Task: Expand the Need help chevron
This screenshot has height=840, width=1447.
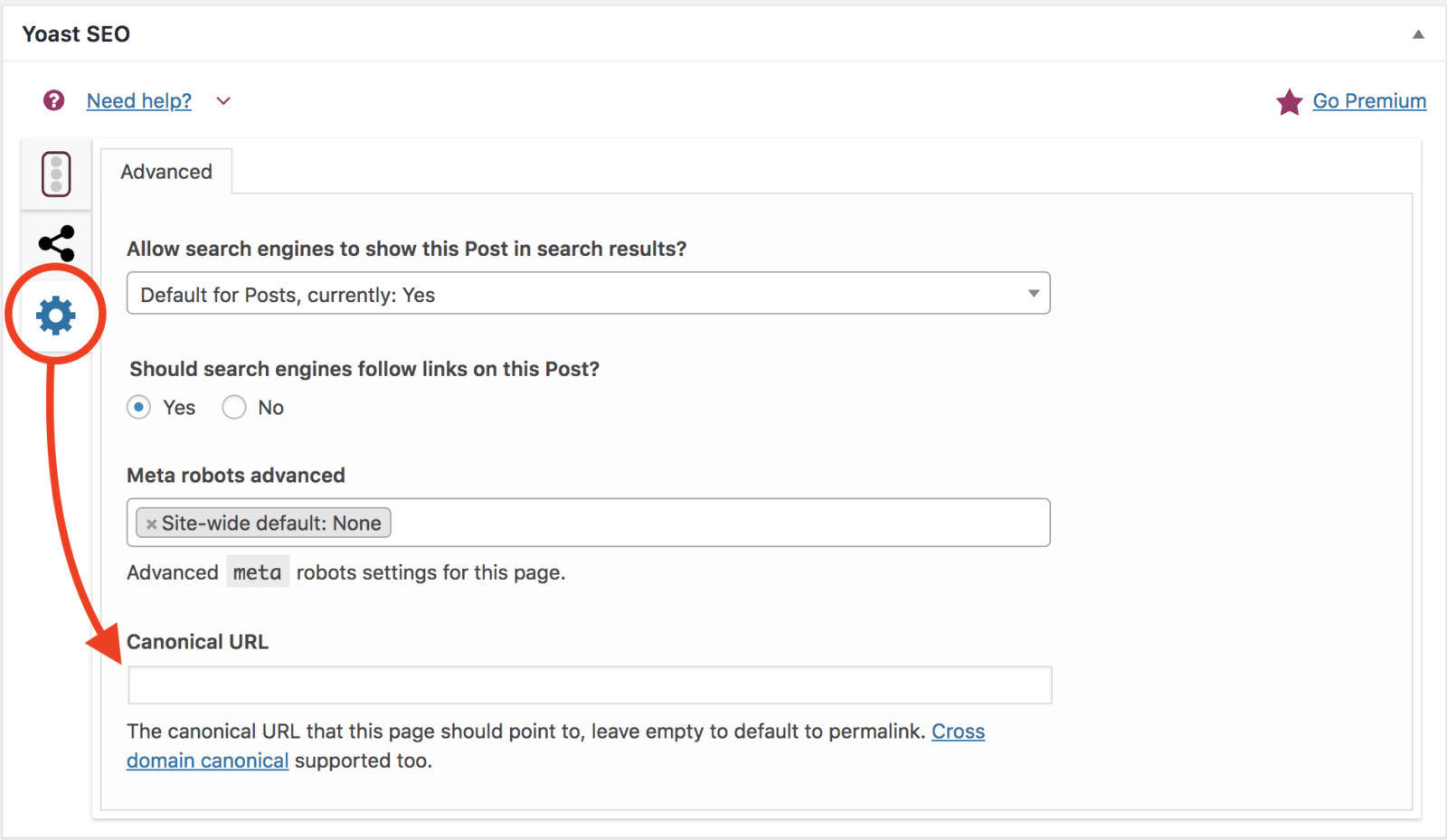Action: tap(223, 101)
